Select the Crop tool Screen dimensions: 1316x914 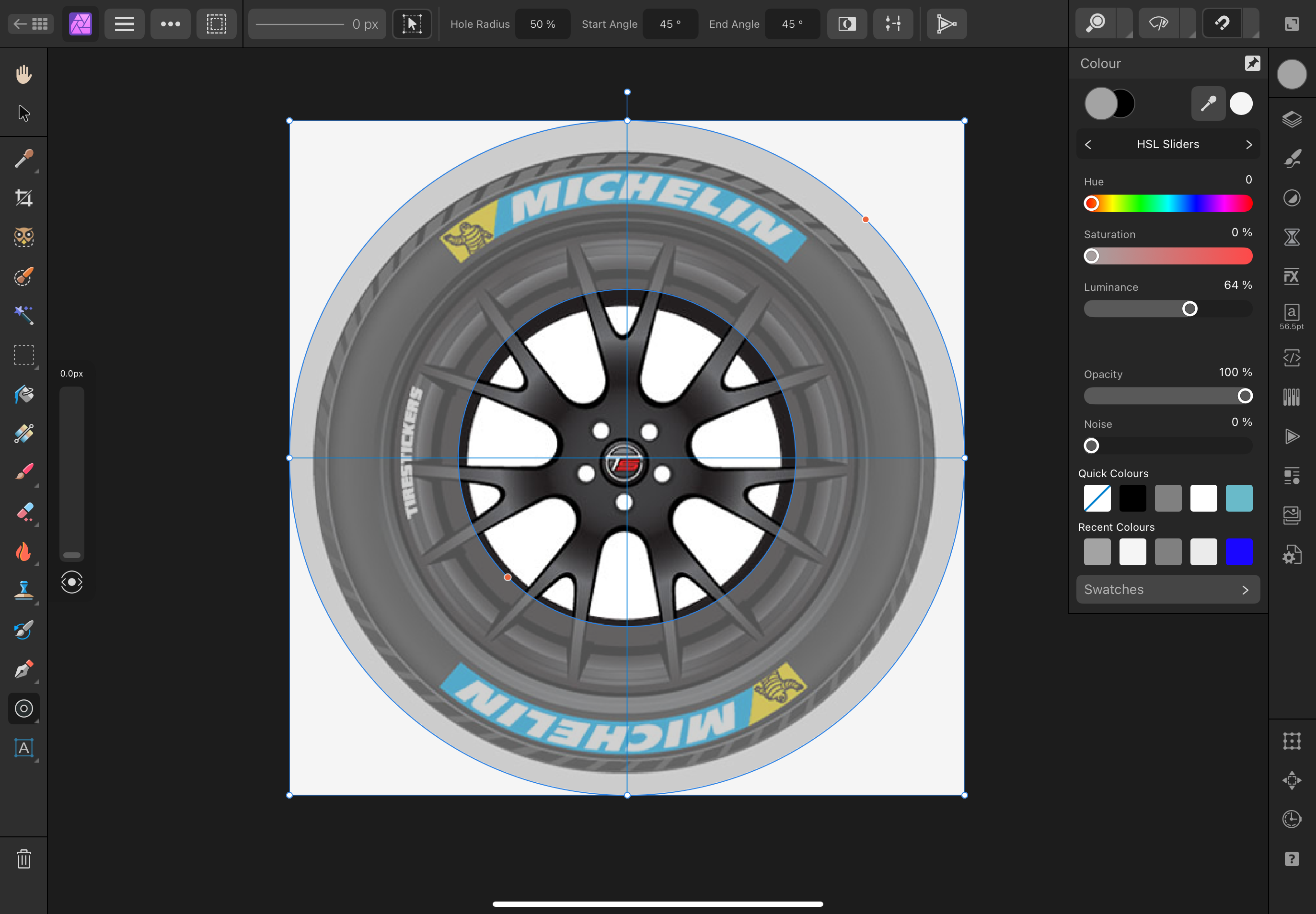23,198
